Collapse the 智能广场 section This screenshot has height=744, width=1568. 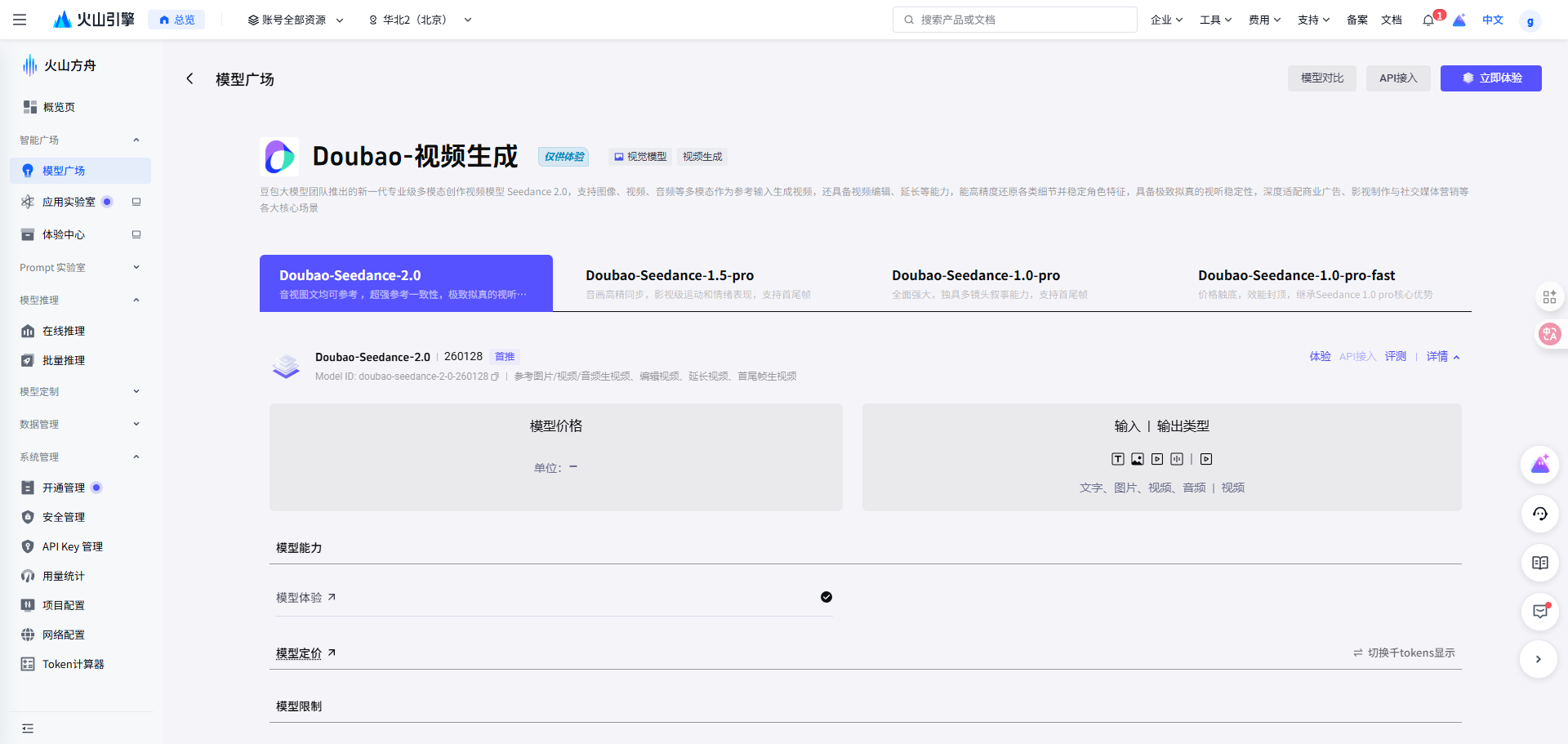pyautogui.click(x=80, y=140)
